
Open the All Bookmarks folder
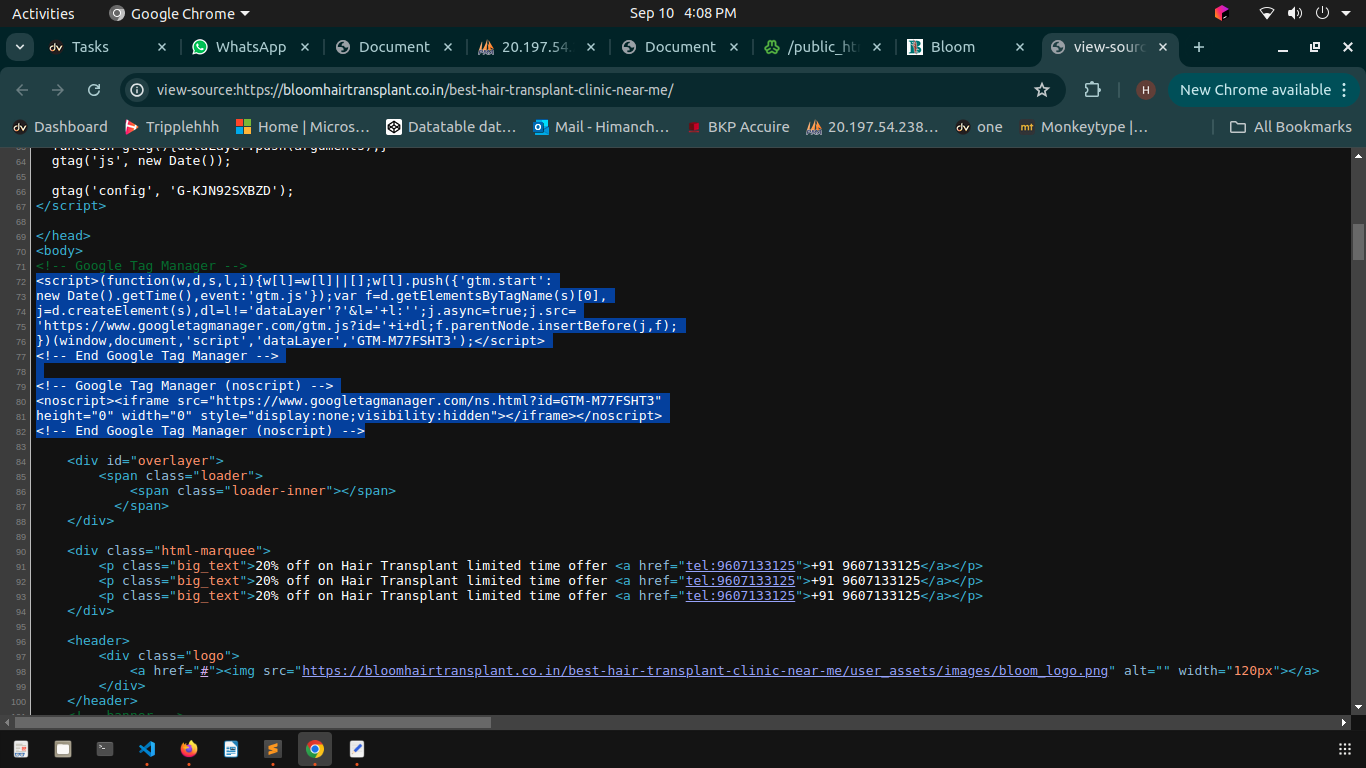[x=1290, y=127]
